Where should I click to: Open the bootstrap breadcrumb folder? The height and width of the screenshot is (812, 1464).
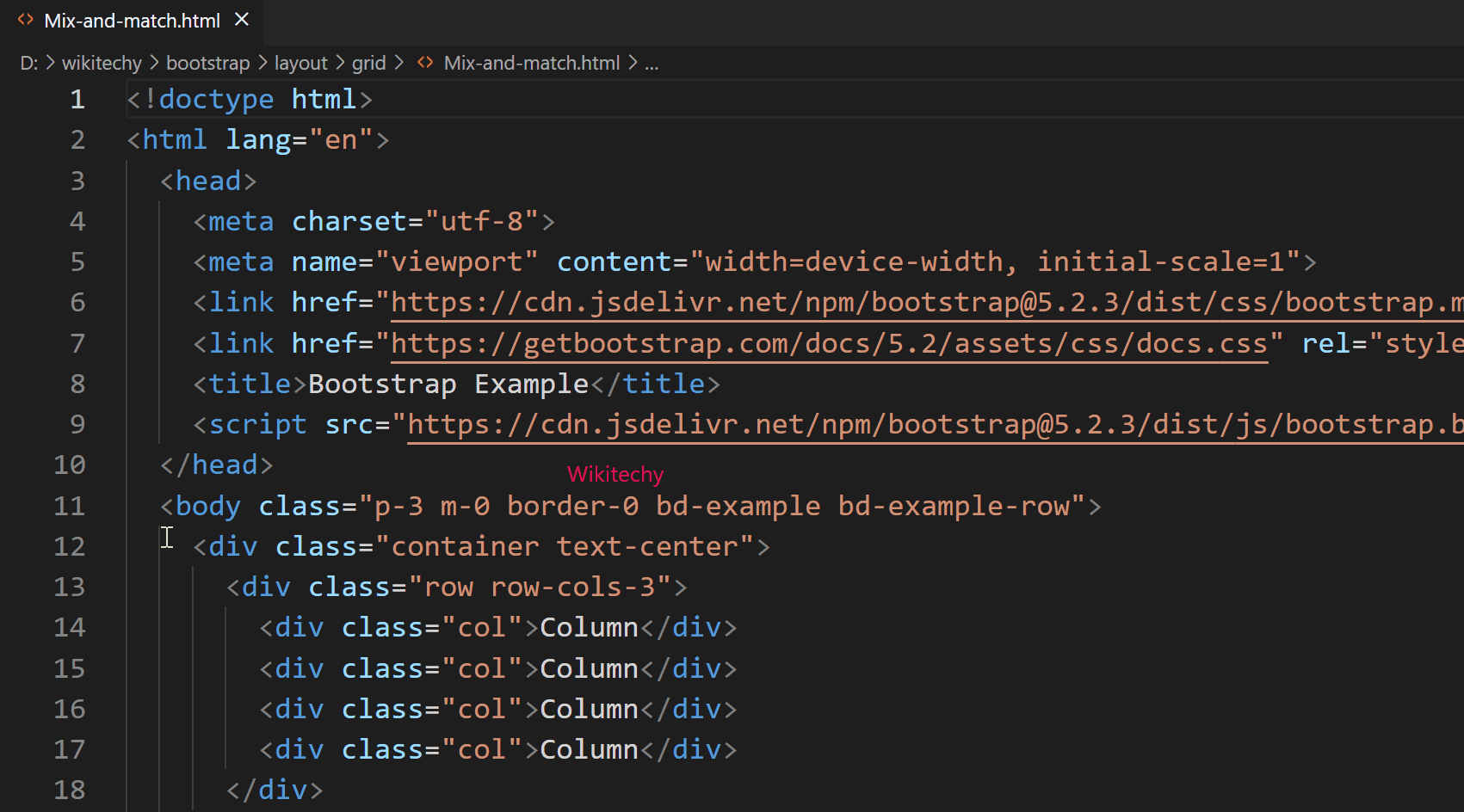(207, 62)
